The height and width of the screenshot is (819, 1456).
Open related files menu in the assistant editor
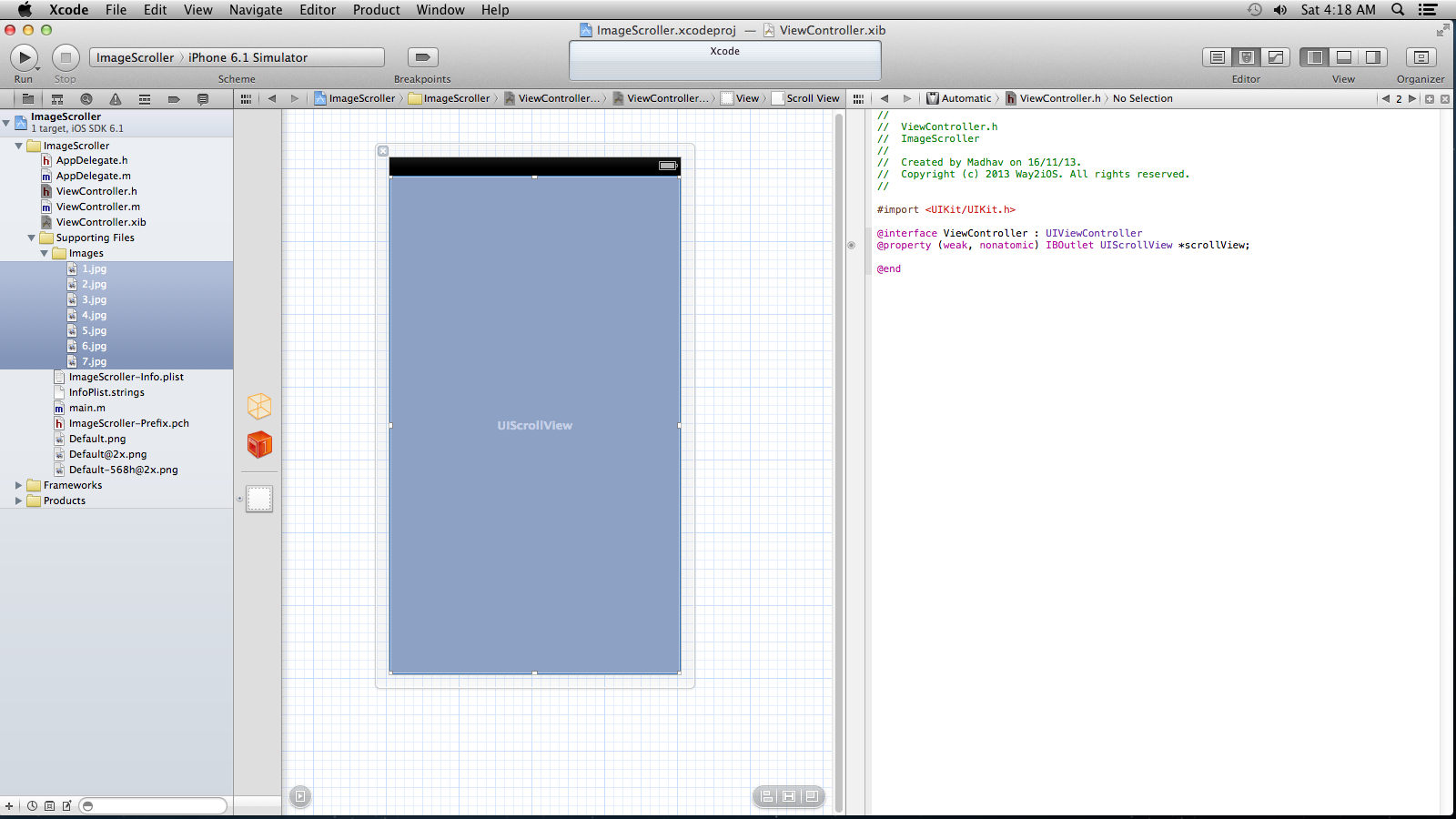click(858, 98)
